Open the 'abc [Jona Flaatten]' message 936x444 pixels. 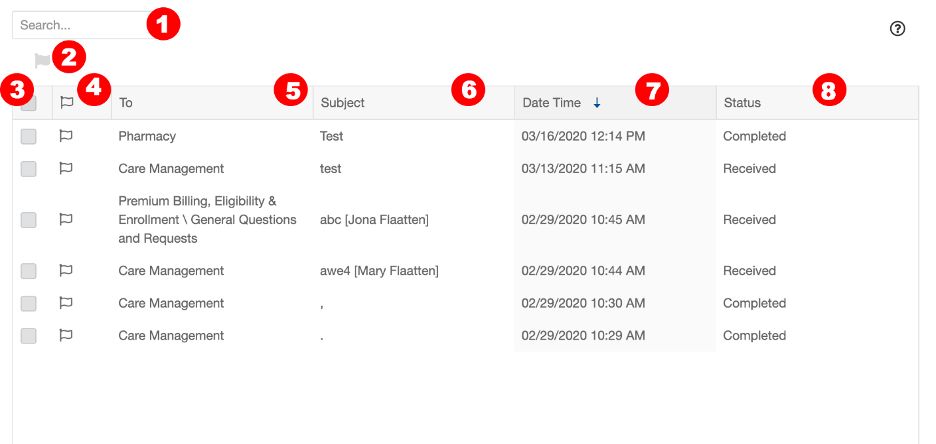[374, 220]
